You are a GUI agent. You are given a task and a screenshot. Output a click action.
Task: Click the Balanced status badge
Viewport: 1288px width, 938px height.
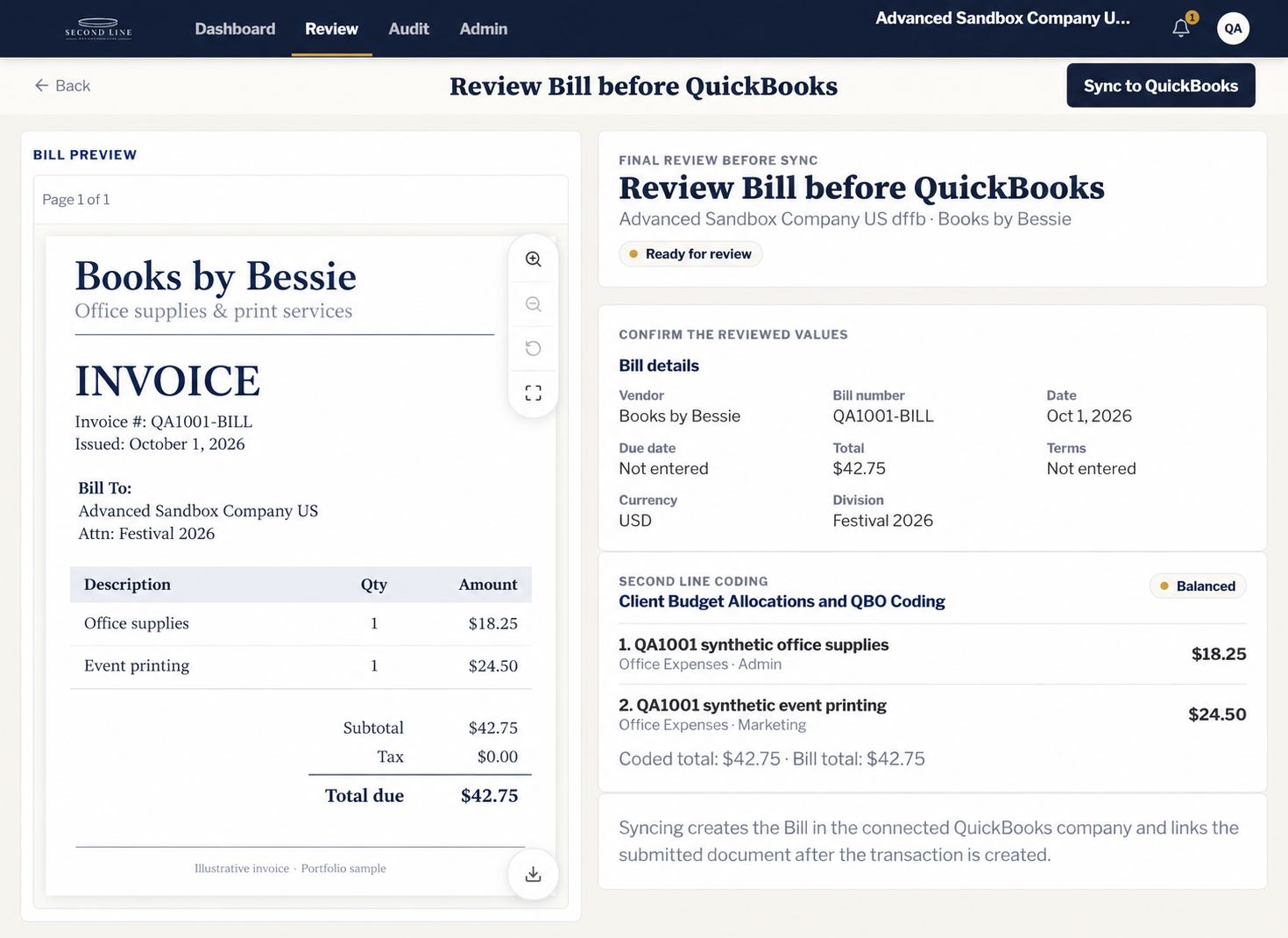(1198, 586)
